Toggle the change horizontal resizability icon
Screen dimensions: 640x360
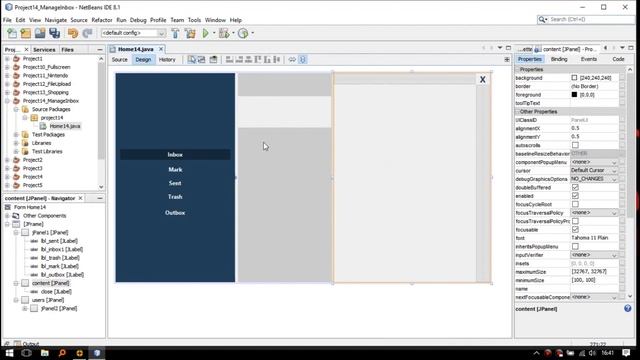[292, 60]
